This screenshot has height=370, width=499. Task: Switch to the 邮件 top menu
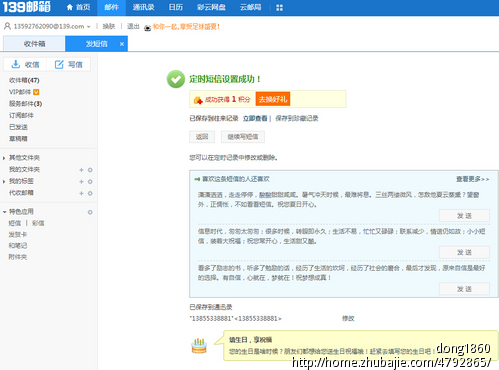tap(111, 8)
